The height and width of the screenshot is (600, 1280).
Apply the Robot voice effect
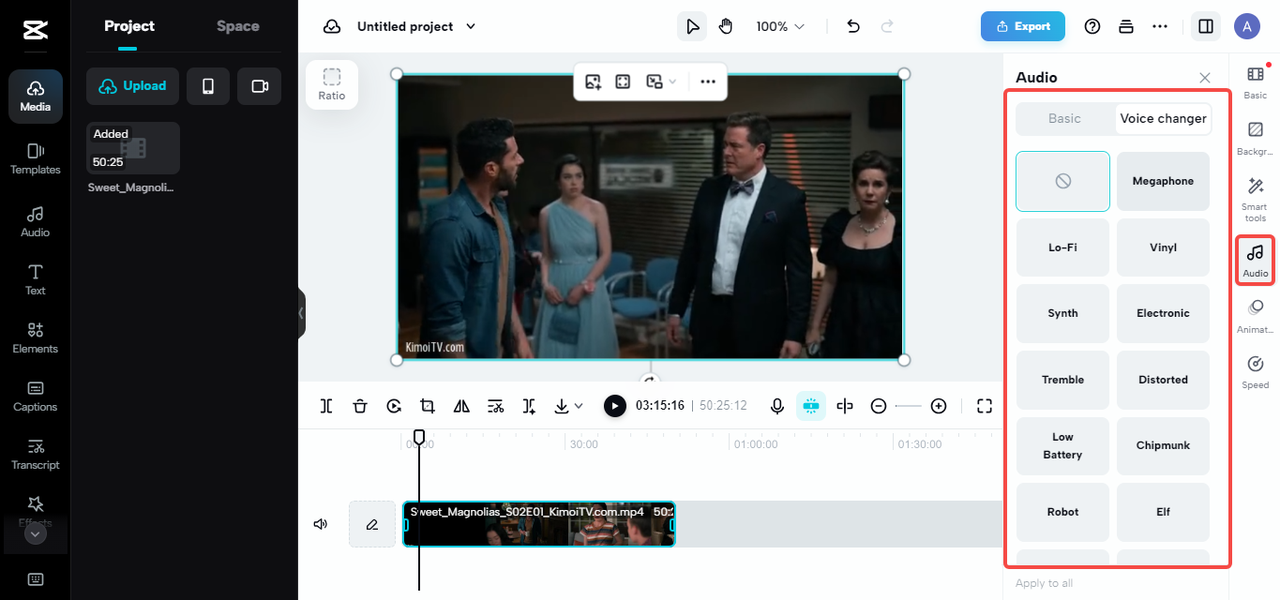pyautogui.click(x=1062, y=511)
